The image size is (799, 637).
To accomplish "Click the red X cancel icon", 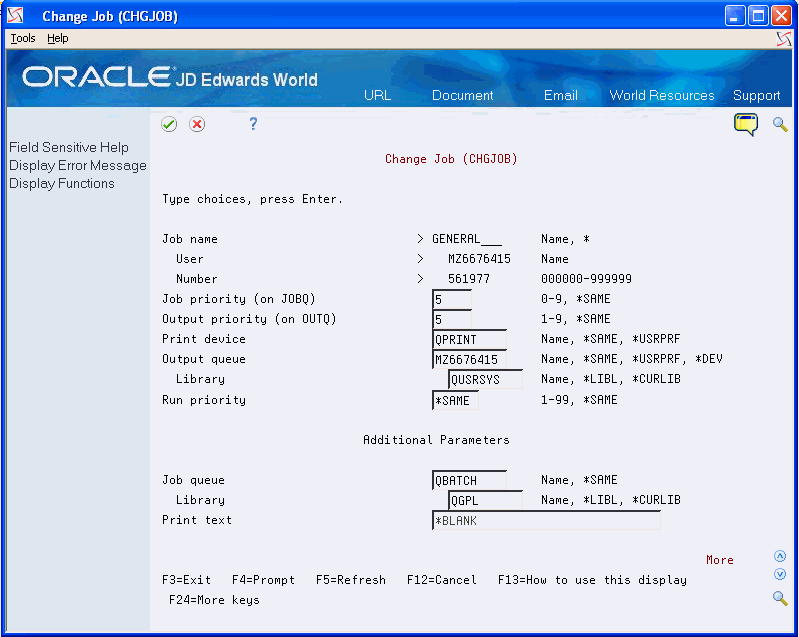I will click(197, 124).
